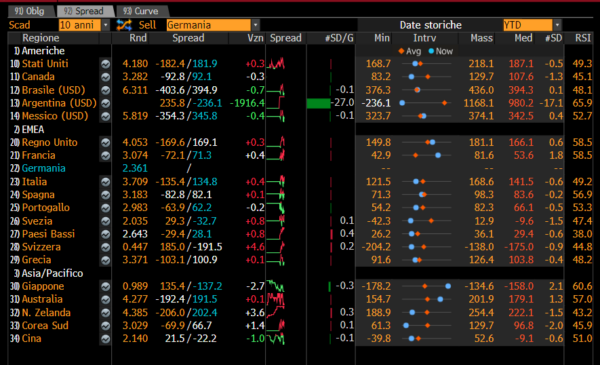The width and height of the screenshot is (600, 365).
Task: Click Germania's 2.361 yield value
Action: (135, 169)
